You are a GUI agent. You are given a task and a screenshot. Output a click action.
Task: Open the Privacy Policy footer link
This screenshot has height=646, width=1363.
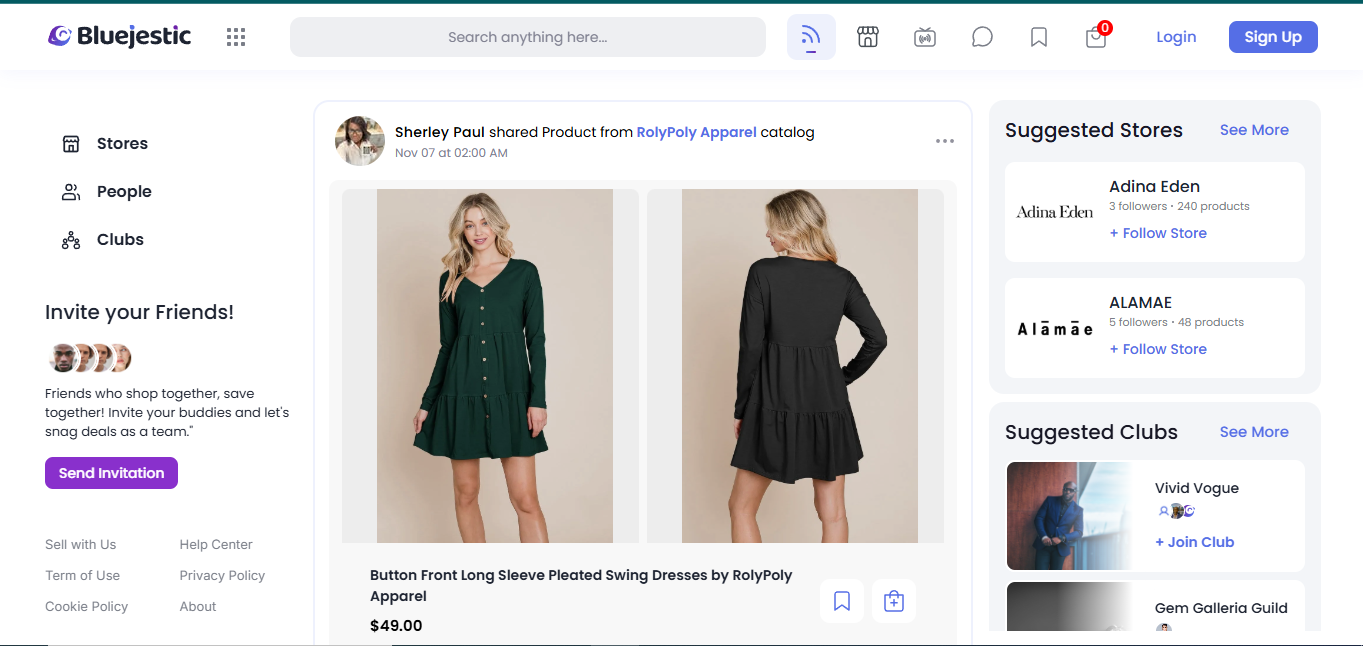(222, 576)
